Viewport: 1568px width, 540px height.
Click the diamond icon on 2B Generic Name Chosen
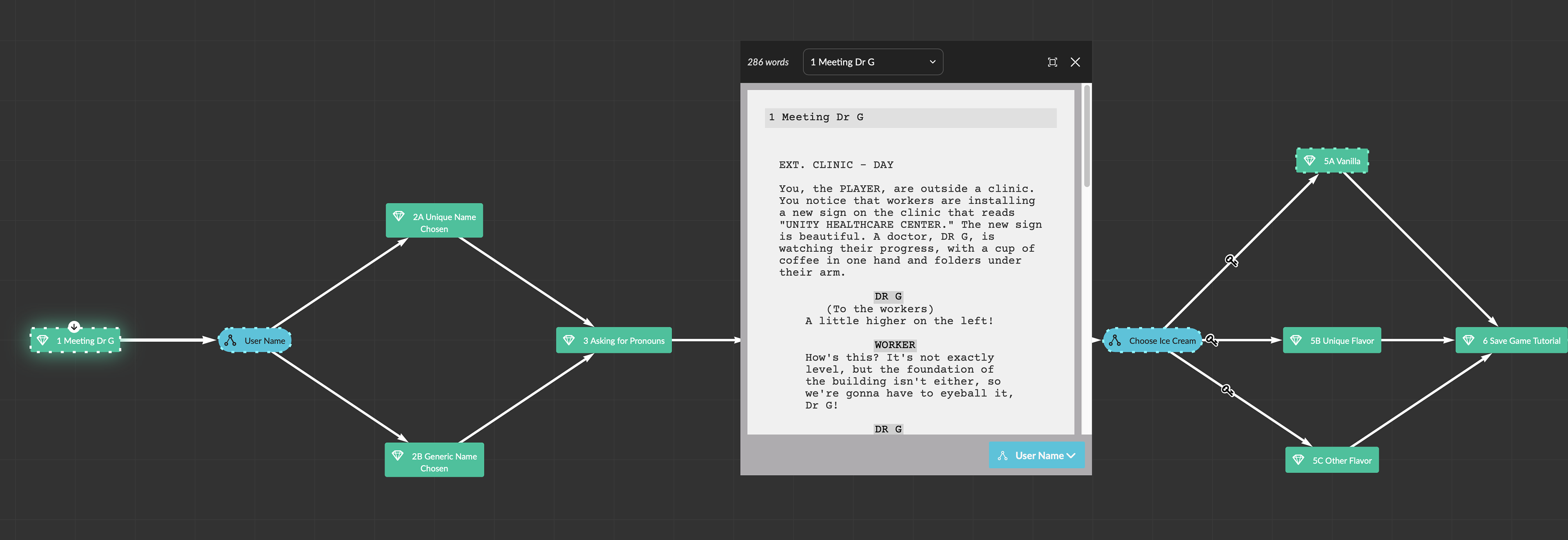[x=397, y=455]
